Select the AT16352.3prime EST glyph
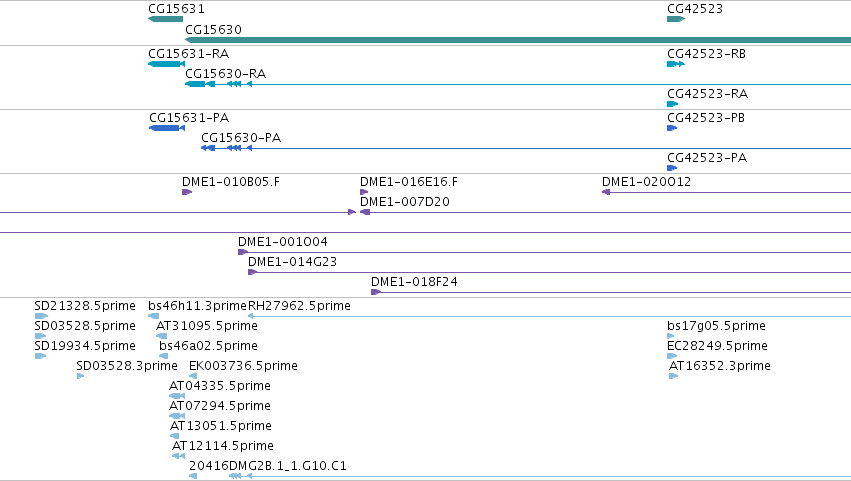 [674, 376]
